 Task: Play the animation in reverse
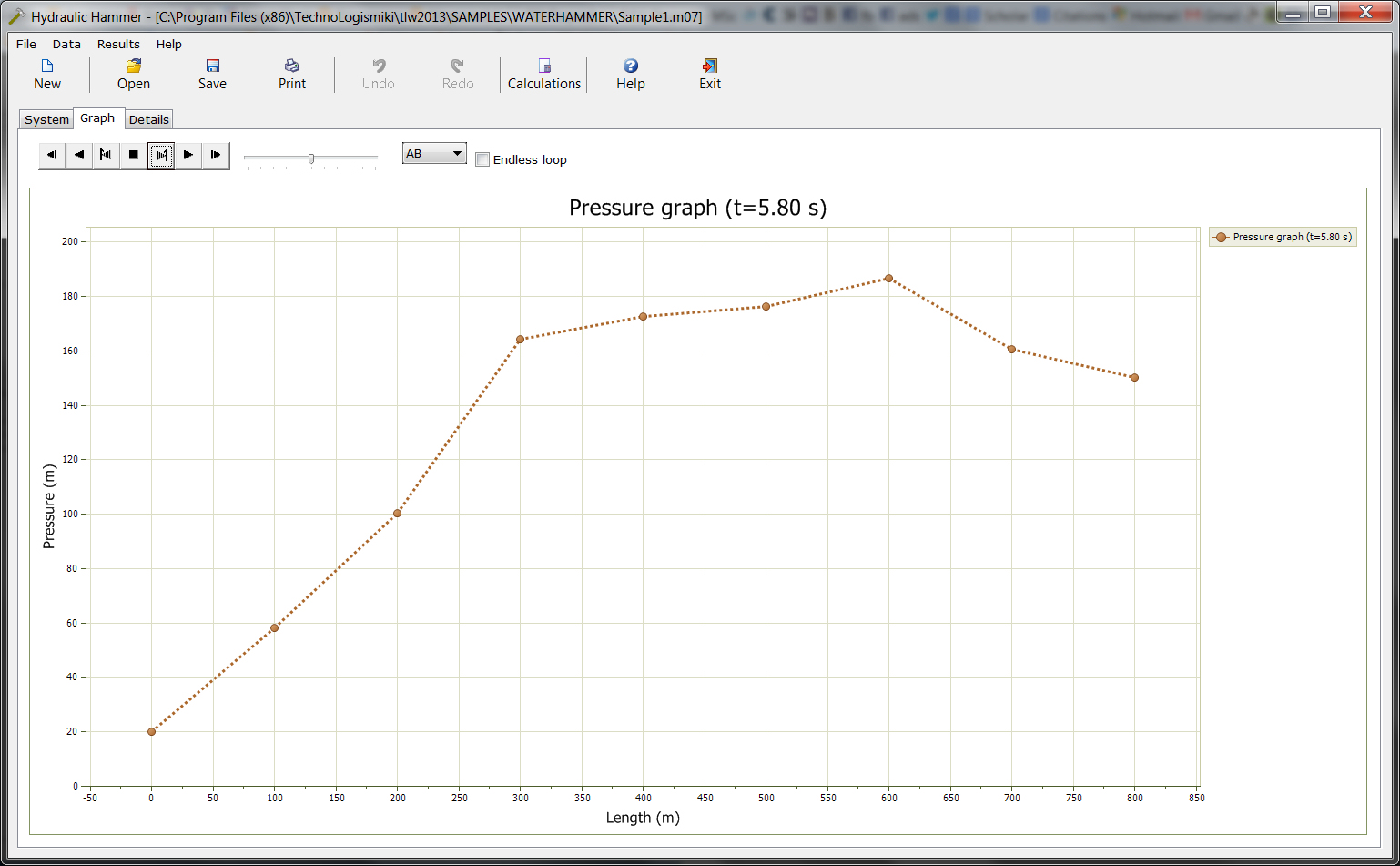pos(79,156)
